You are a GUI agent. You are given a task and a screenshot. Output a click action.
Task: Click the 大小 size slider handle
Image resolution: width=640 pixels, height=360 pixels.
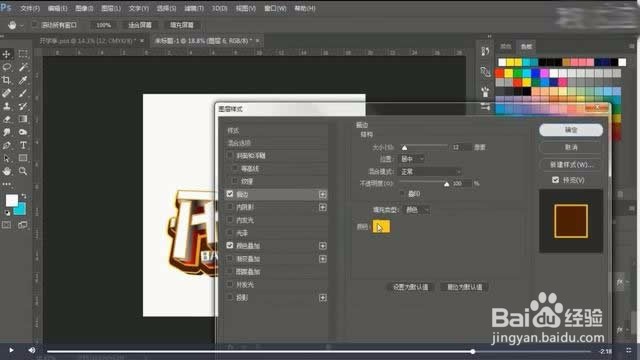point(404,147)
